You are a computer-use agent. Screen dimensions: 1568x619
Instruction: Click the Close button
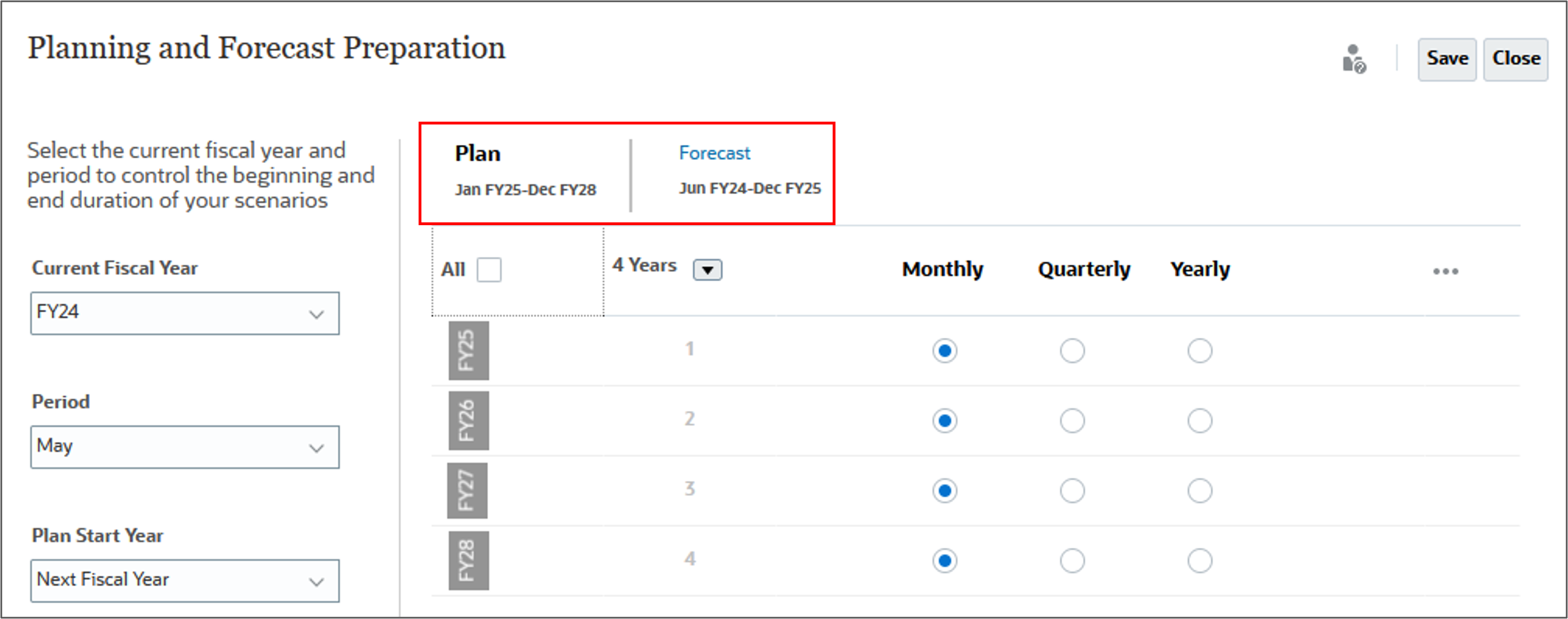coord(1515,59)
